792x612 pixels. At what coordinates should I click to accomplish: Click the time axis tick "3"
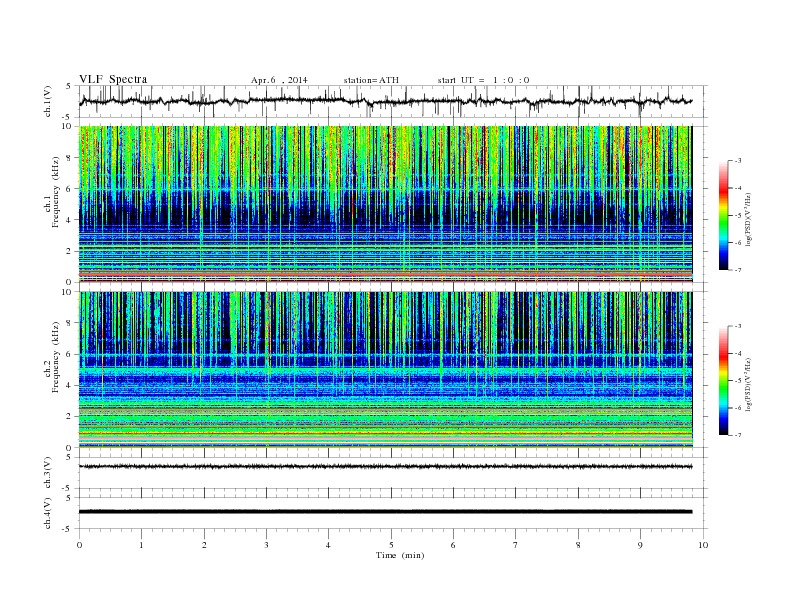click(266, 545)
